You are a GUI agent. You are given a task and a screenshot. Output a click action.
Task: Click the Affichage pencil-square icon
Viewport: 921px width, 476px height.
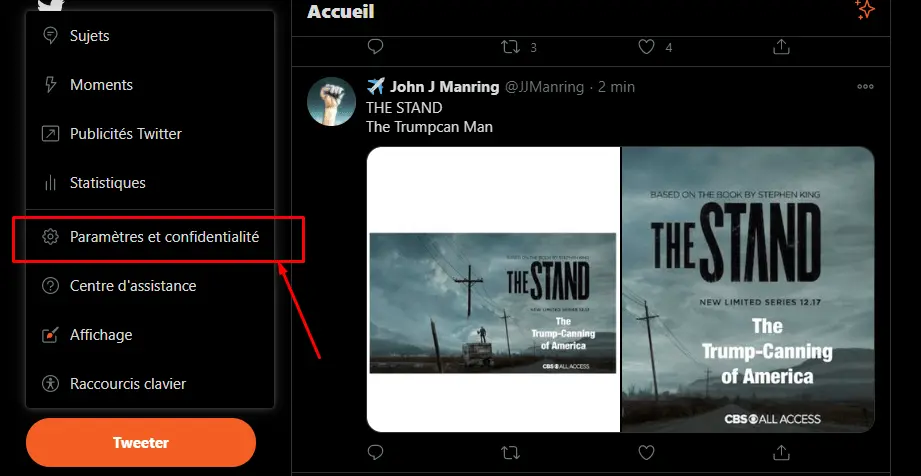(x=51, y=335)
